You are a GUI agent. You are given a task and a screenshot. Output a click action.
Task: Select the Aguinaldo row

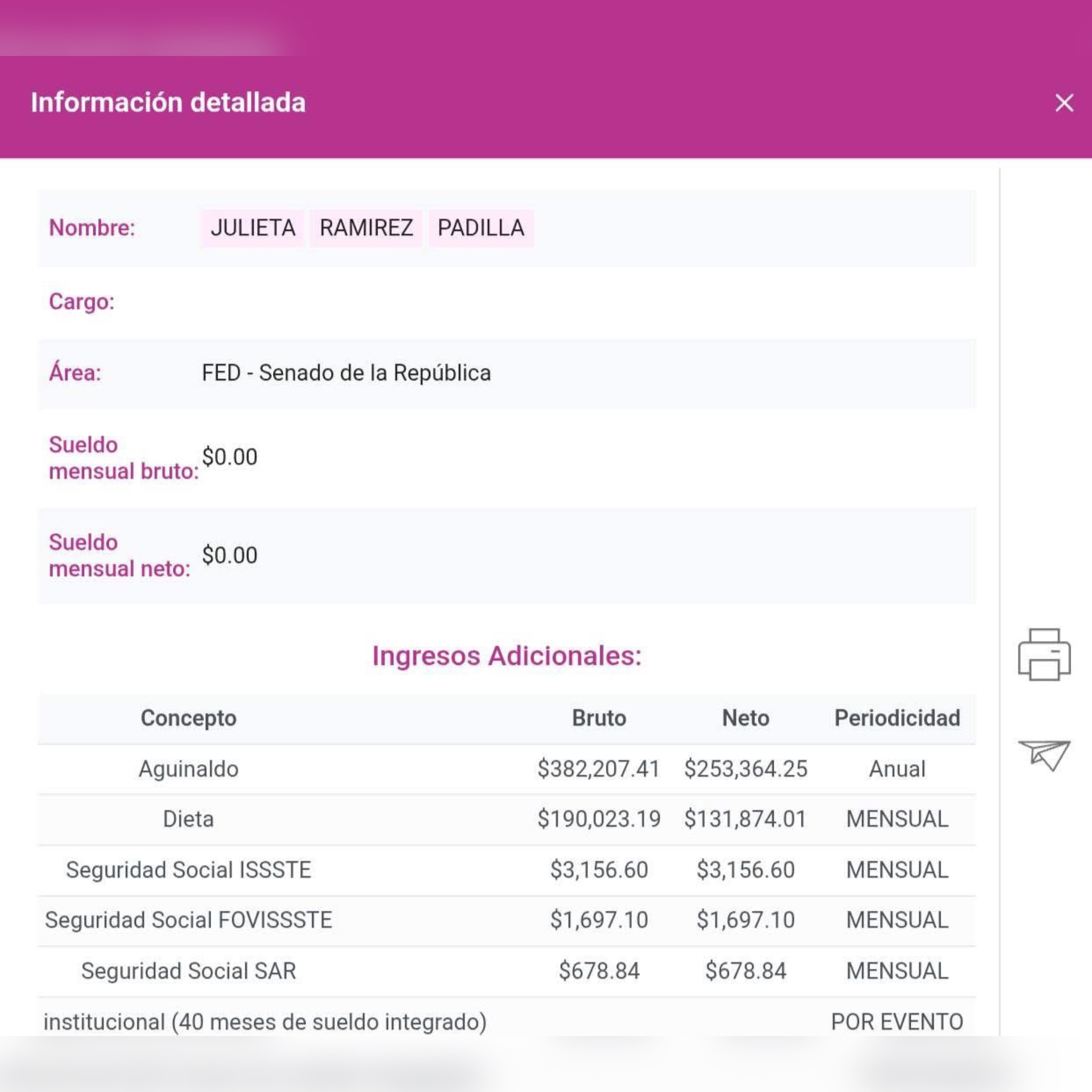pyautogui.click(x=188, y=769)
